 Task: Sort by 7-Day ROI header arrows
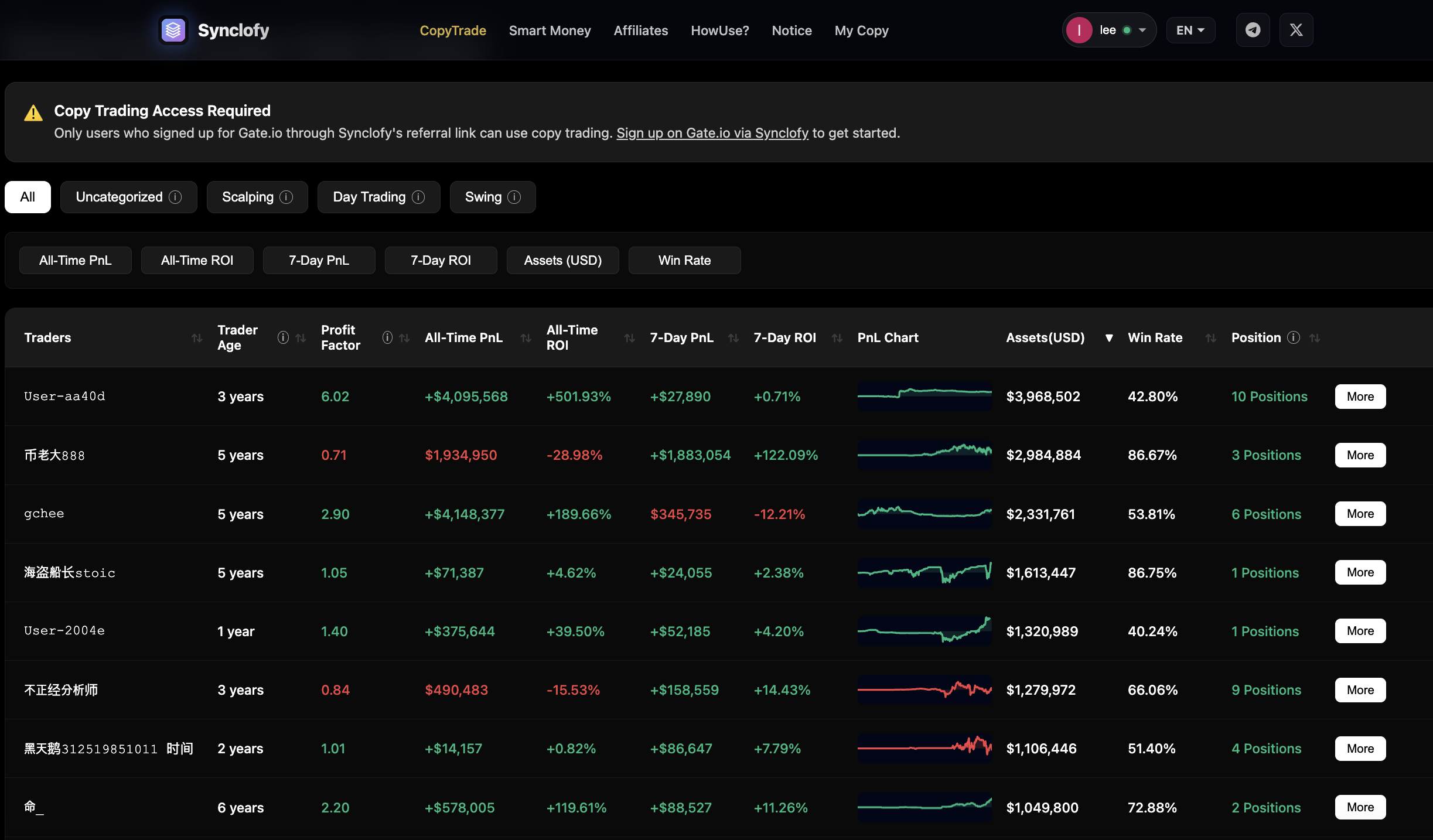point(837,338)
